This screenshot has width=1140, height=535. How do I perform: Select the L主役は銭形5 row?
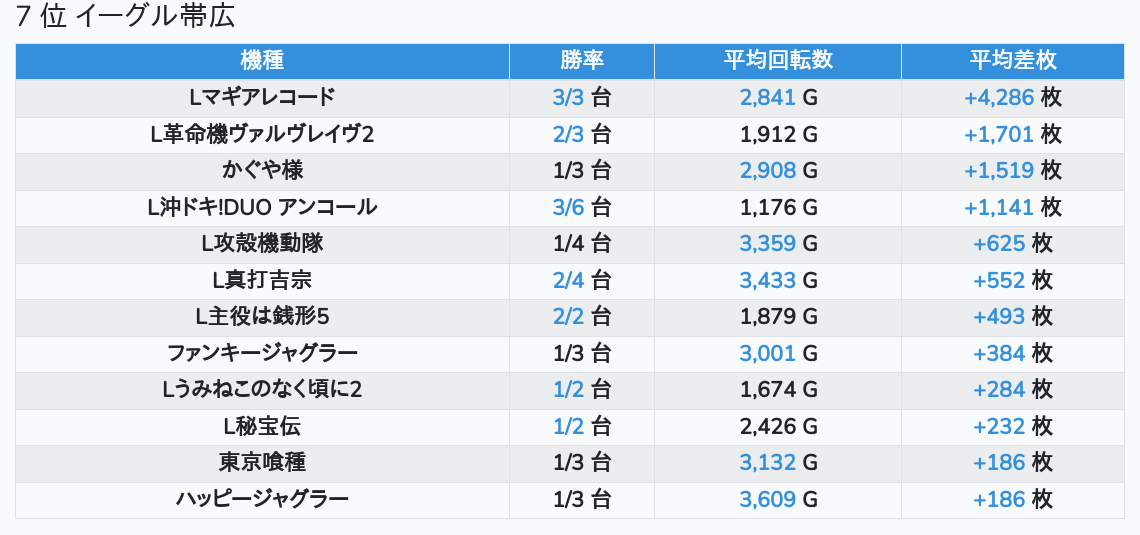[x=262, y=317]
